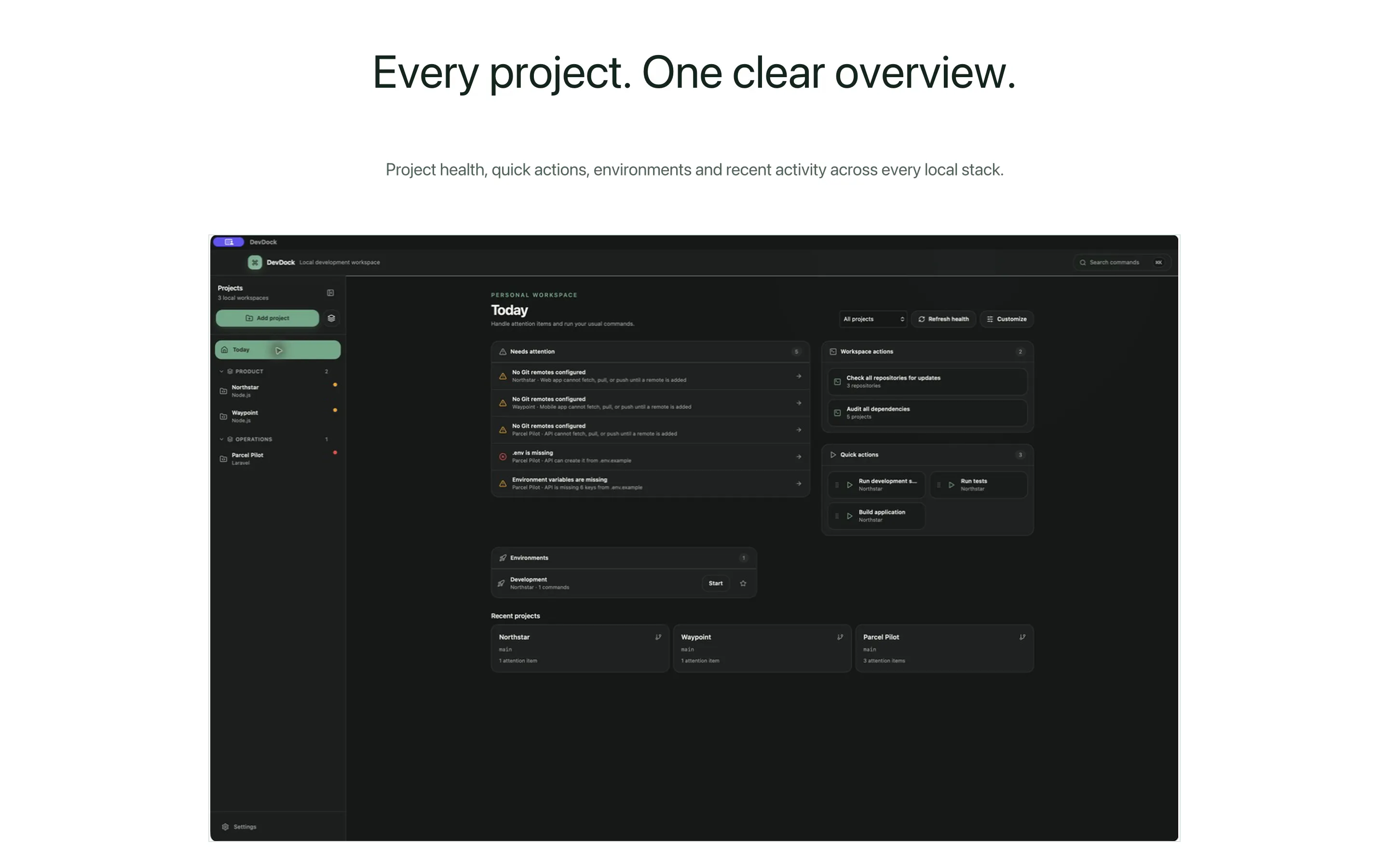Click branch icon on Parcel Pilot recent card
Viewport: 1389px width, 868px height.
(1022, 637)
